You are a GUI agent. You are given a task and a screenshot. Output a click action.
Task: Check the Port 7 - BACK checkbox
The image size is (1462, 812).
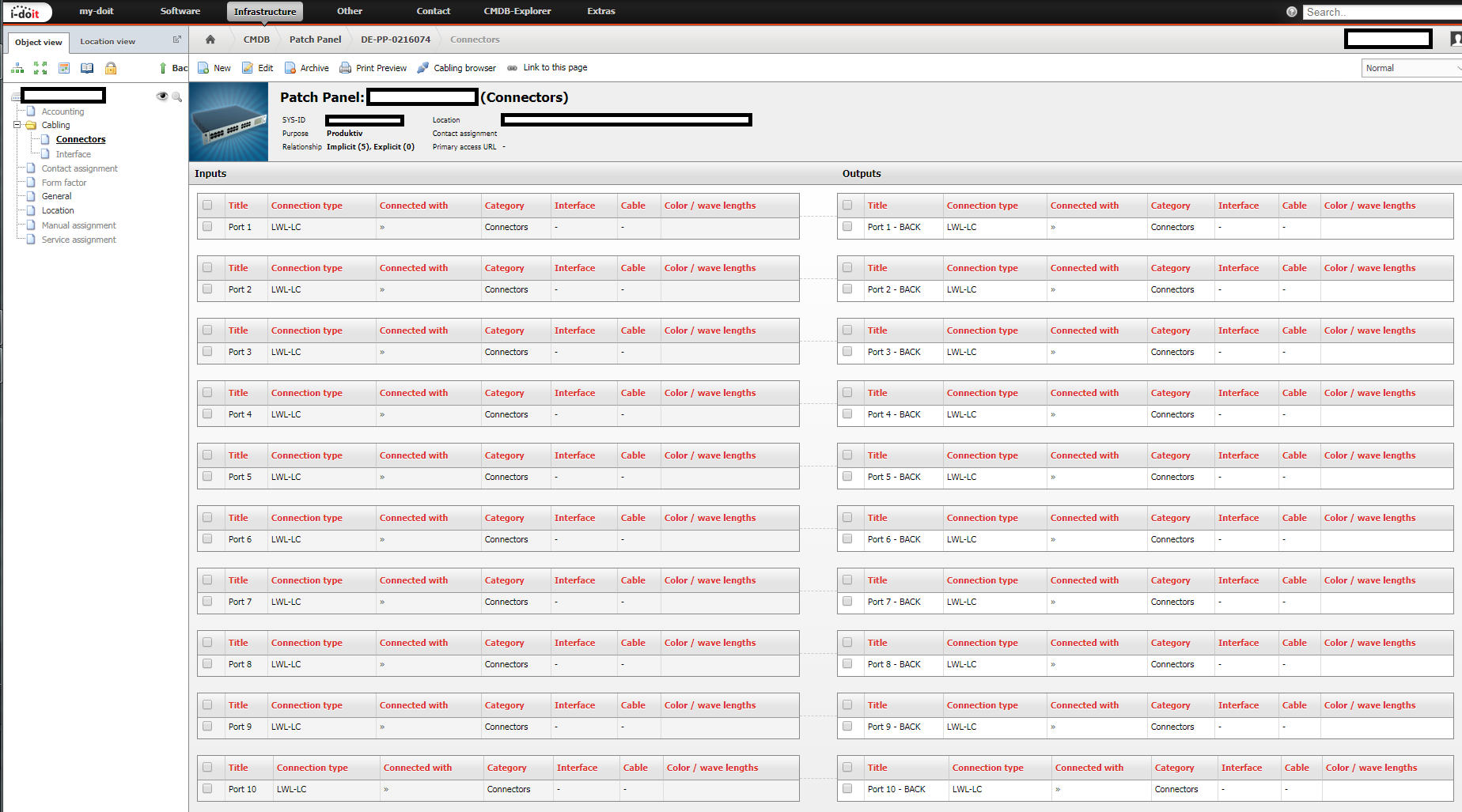(x=847, y=602)
